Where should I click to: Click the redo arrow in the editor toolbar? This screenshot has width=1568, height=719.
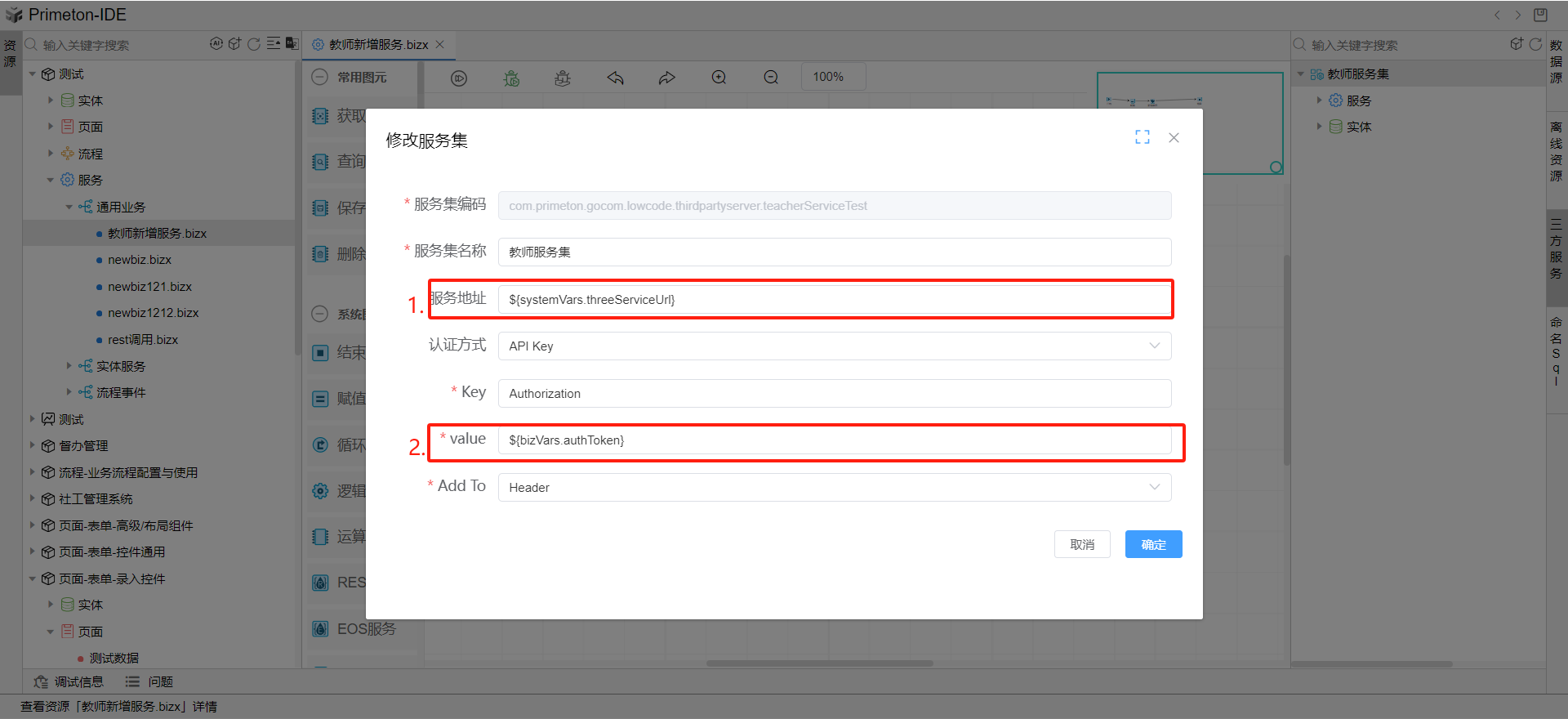(667, 78)
